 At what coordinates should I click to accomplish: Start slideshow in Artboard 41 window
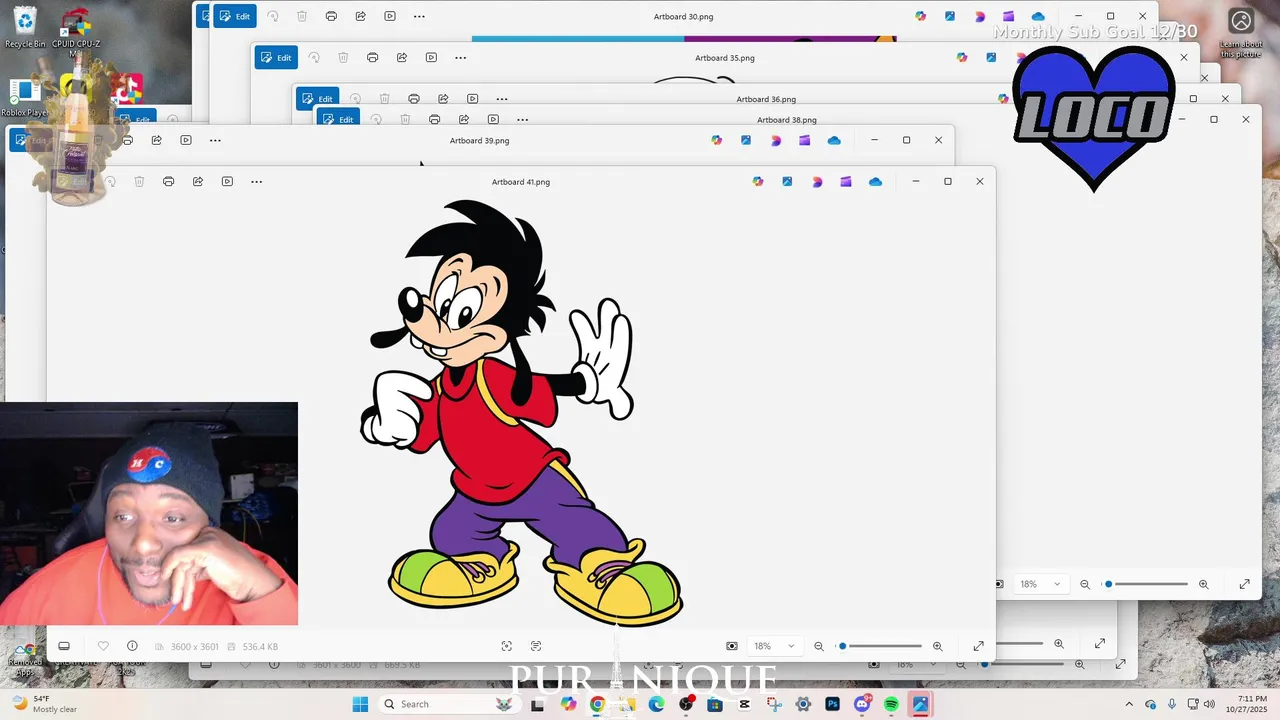227,181
